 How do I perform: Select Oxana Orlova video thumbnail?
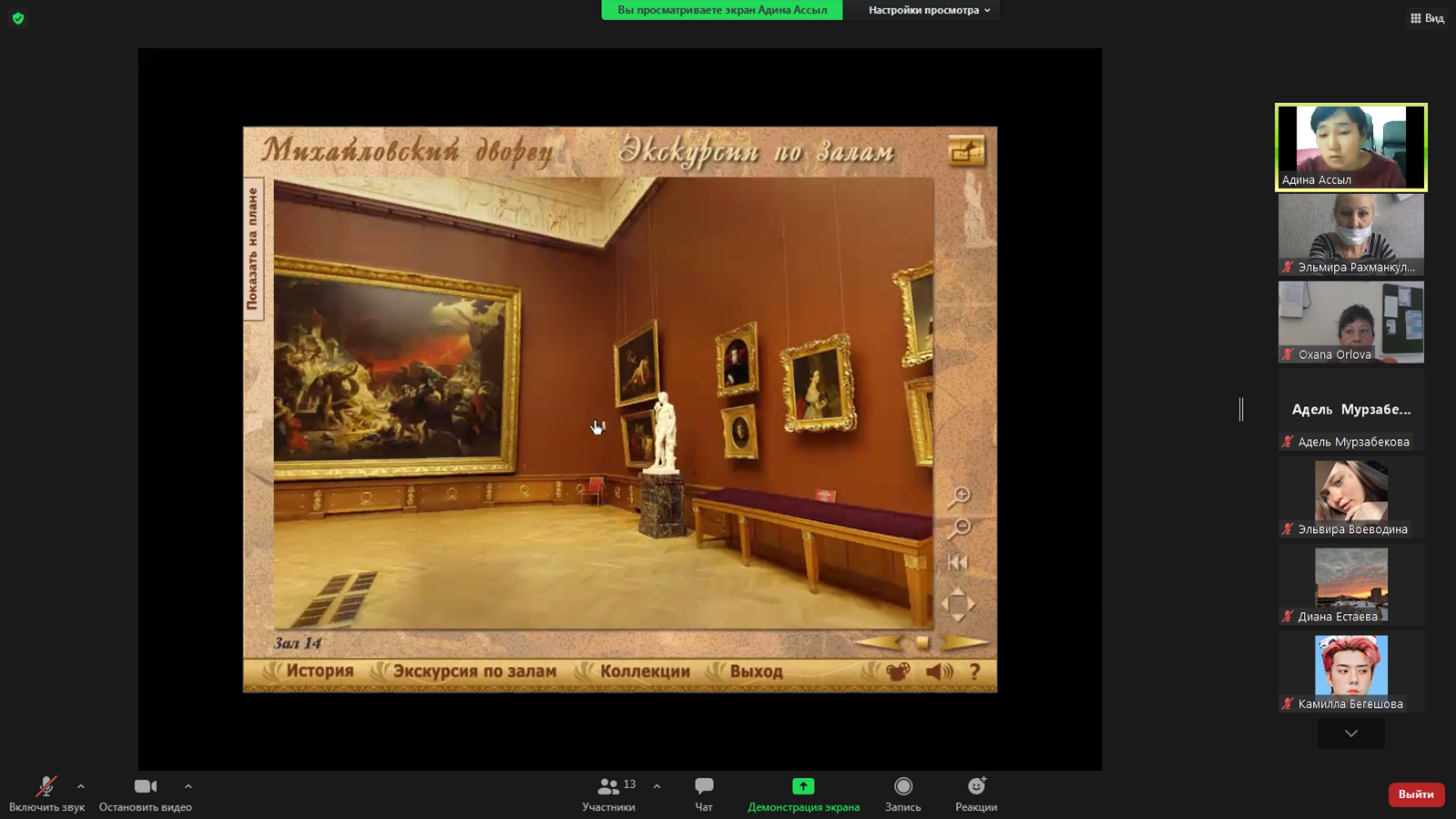pyautogui.click(x=1351, y=322)
